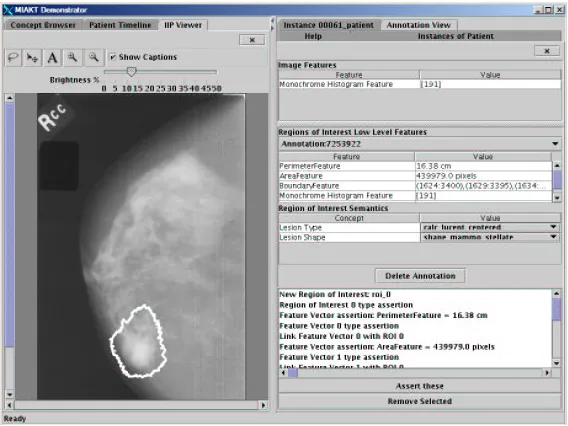Open the Instance 00061_patient tab
This screenshot has width=568, height=426.
tap(329, 25)
